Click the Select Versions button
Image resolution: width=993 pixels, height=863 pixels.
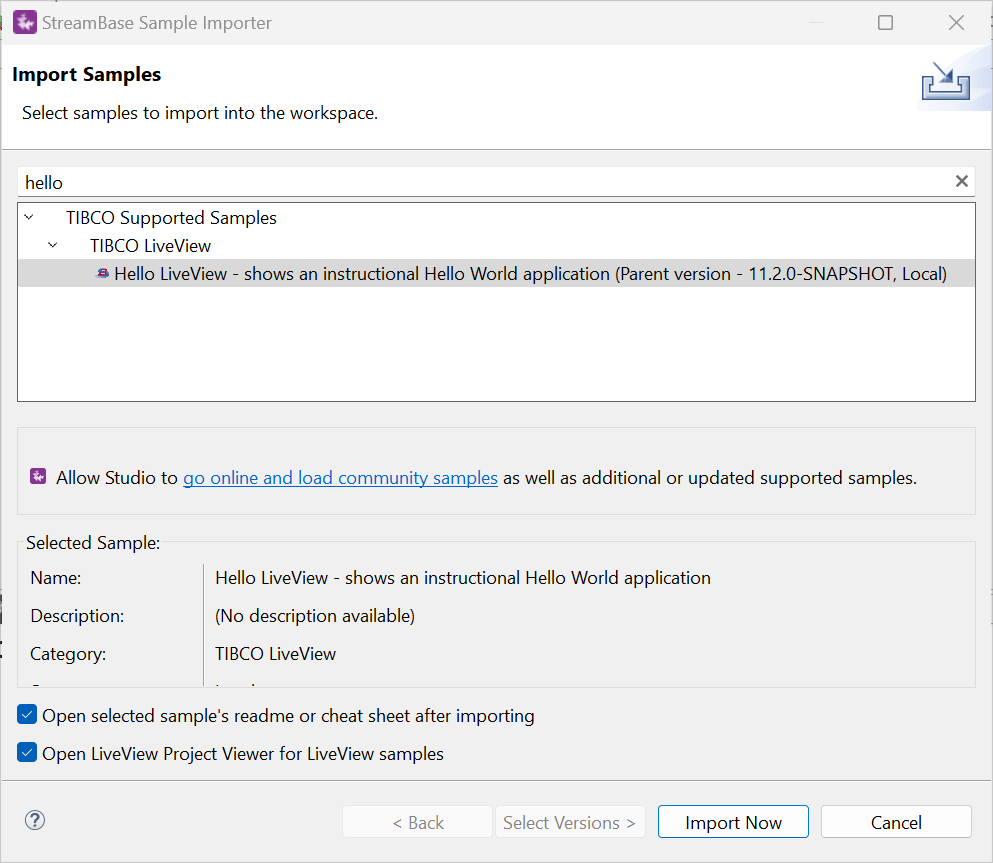[569, 822]
